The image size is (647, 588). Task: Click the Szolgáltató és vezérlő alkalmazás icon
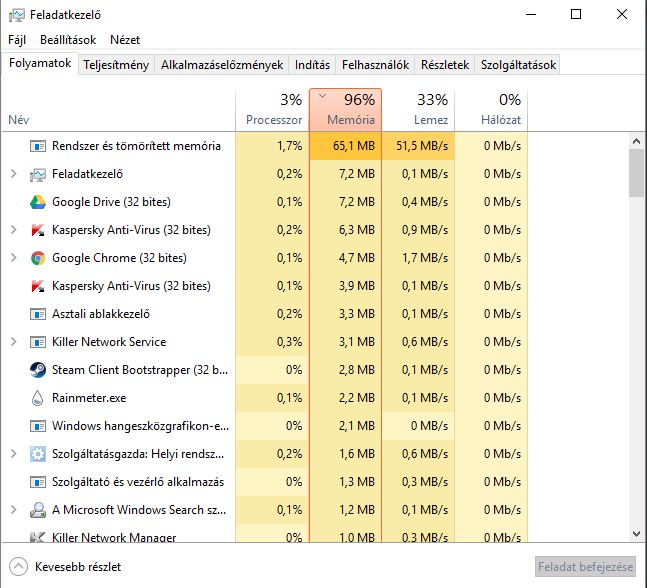(38, 482)
